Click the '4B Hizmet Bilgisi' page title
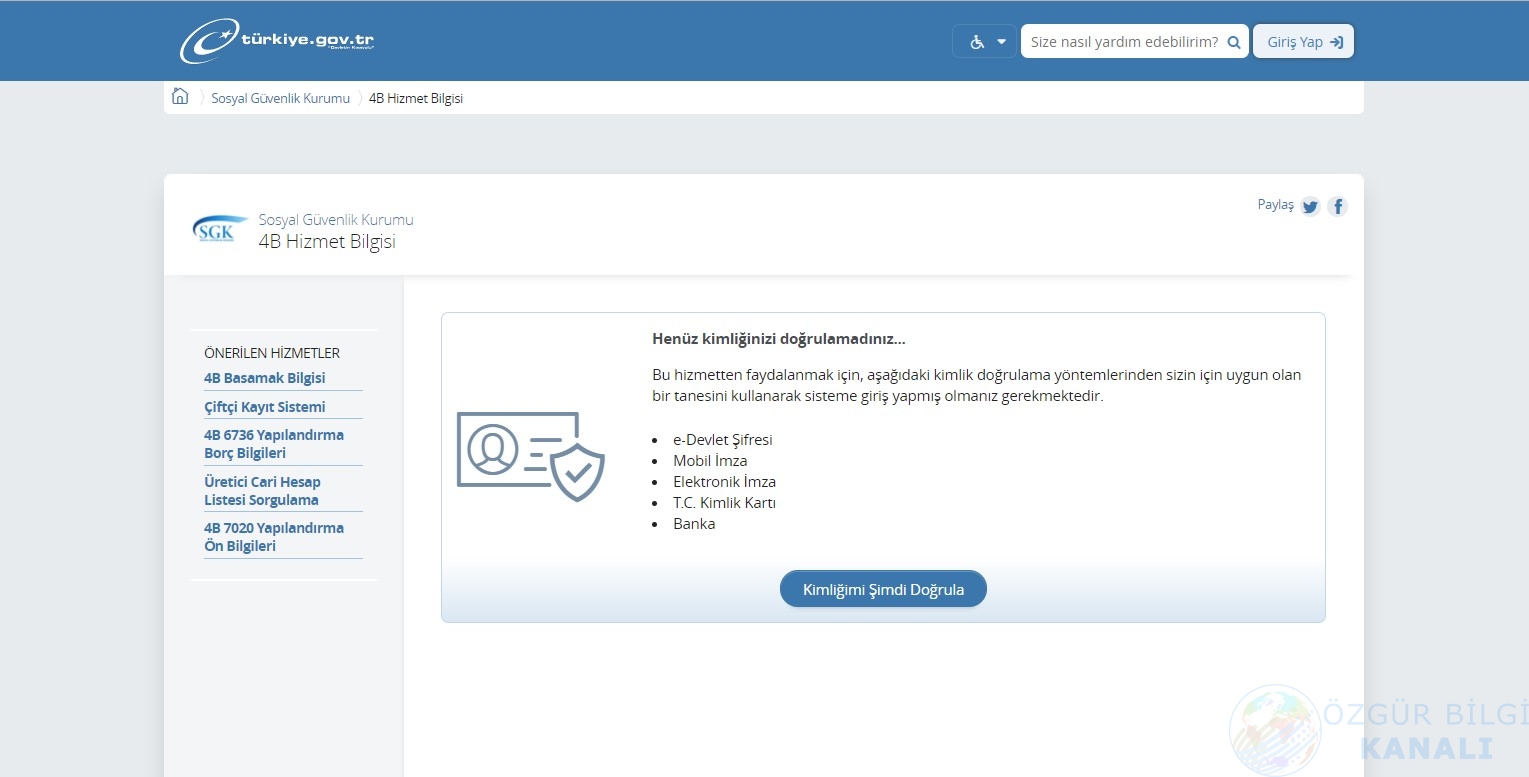 327,242
